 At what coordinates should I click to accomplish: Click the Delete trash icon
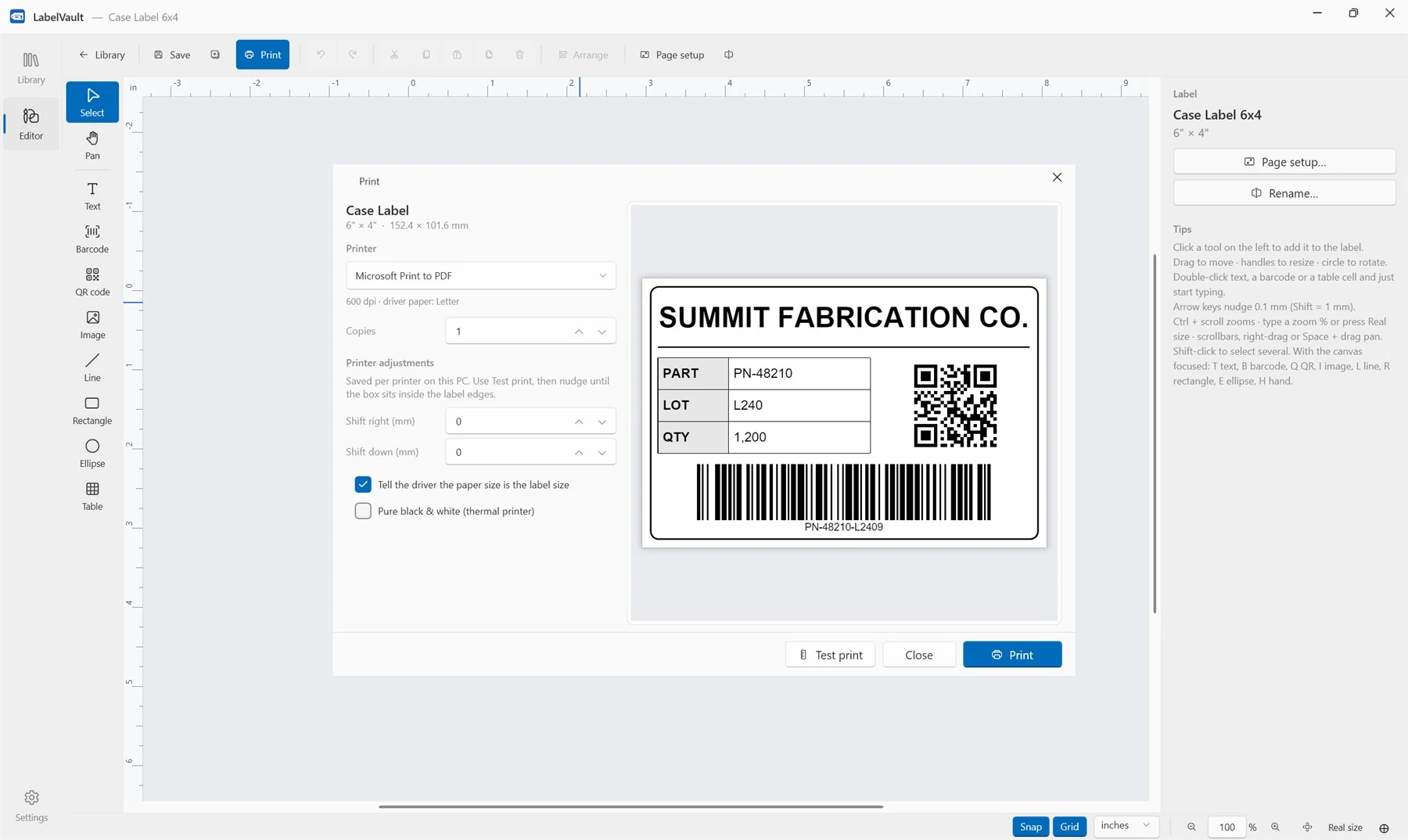520,55
